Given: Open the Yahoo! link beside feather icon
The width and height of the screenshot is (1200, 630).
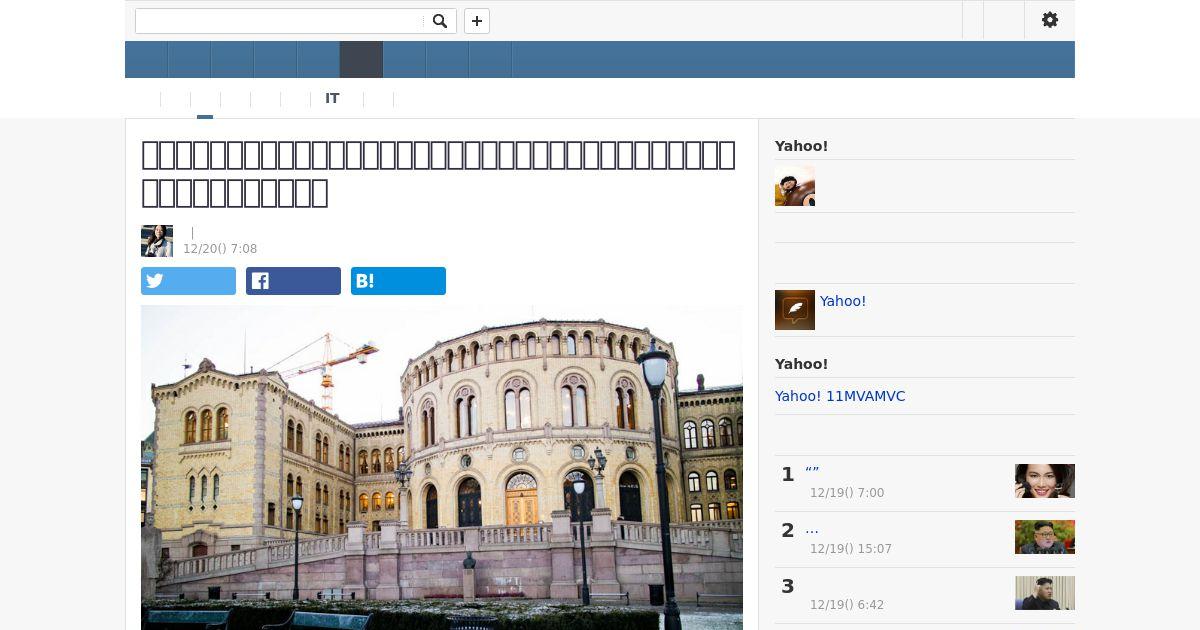Looking at the screenshot, I should tap(843, 301).
